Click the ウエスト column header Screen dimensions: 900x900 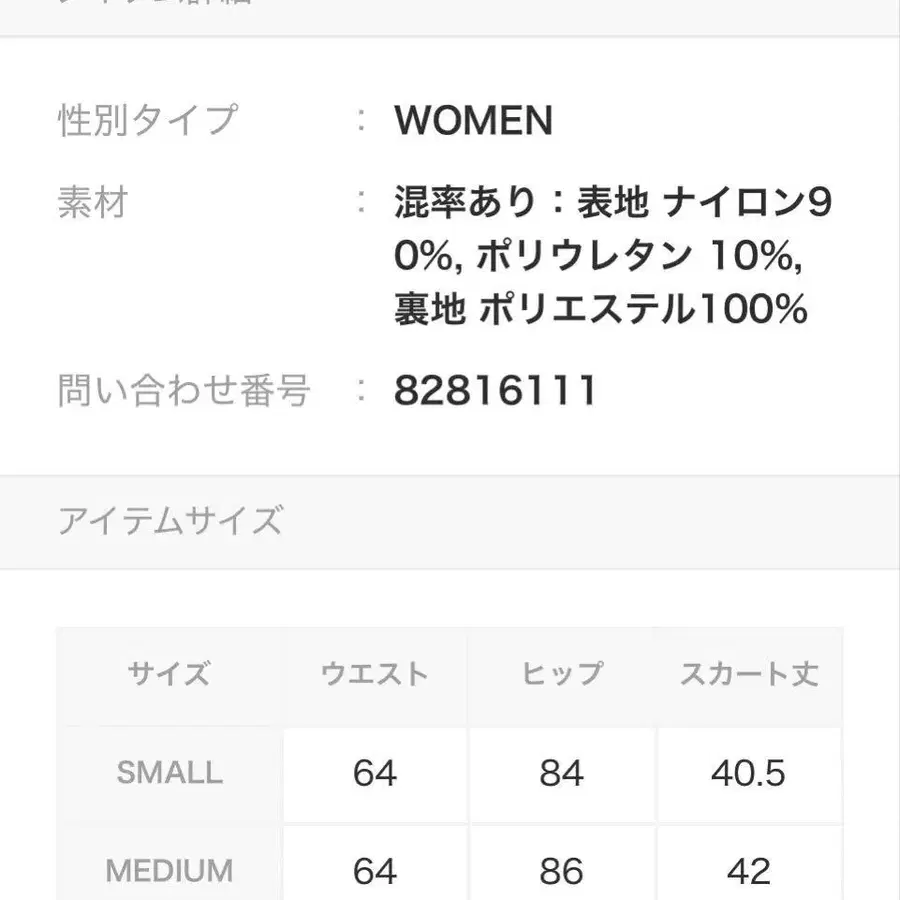[374, 675]
